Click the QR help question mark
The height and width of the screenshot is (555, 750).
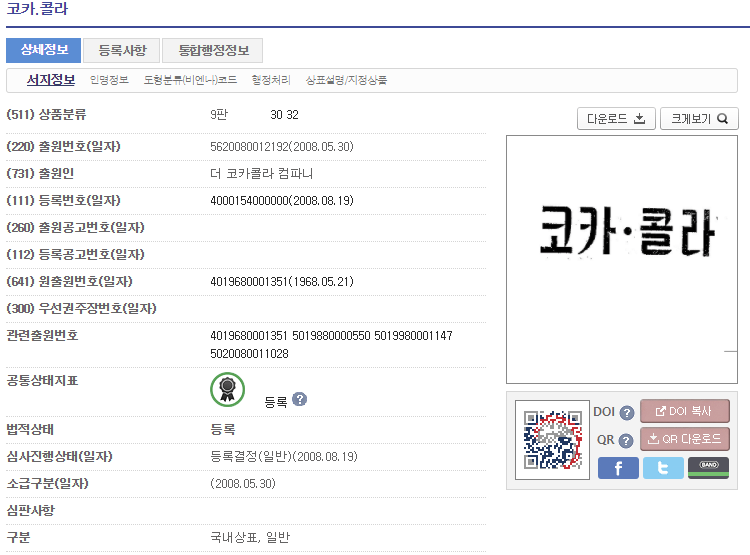point(627,440)
